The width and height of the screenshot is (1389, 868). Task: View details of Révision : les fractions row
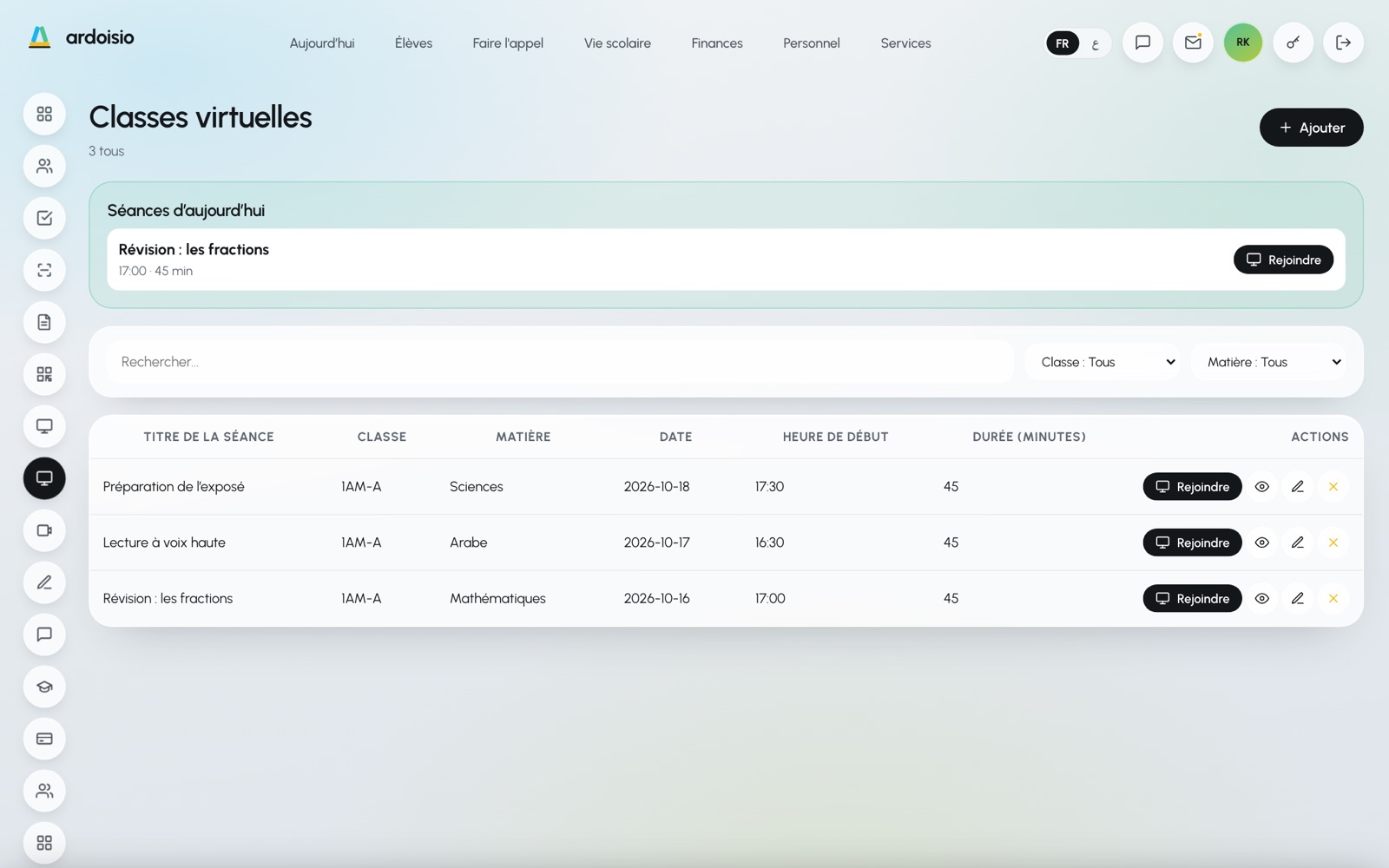point(1262,598)
